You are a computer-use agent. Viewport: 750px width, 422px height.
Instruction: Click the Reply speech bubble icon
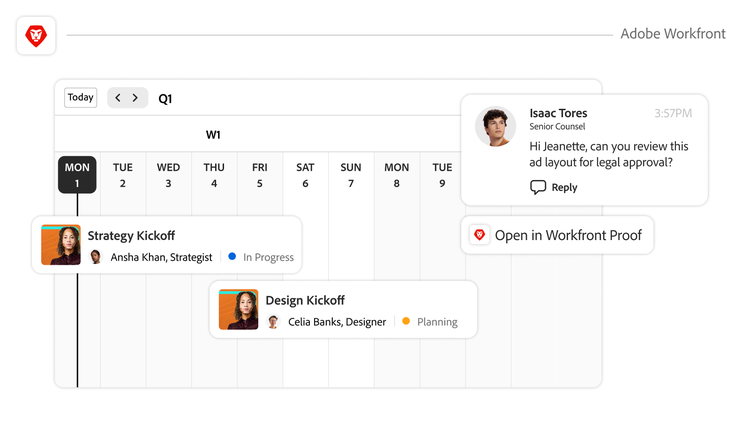click(538, 187)
